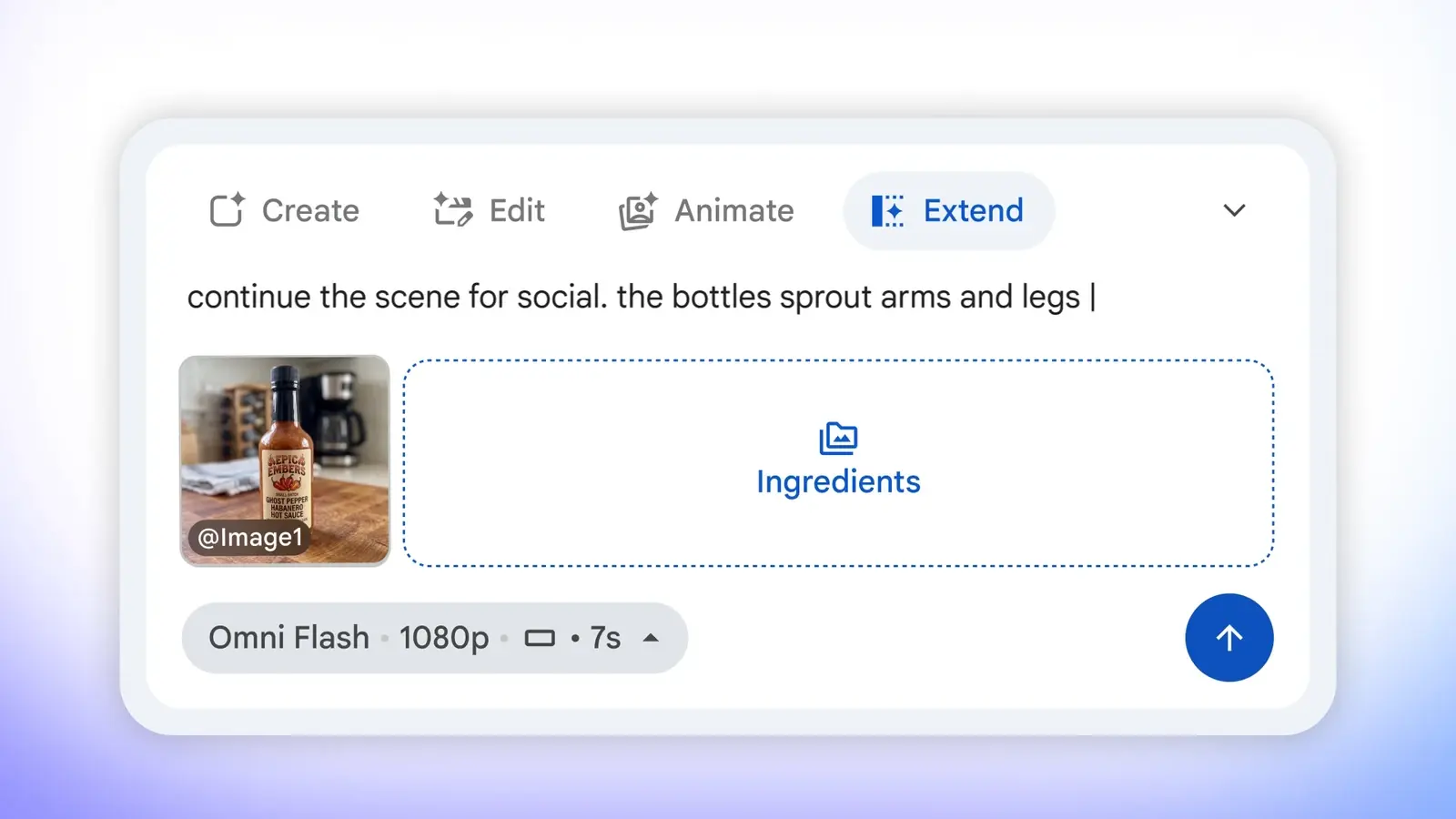Image resolution: width=1456 pixels, height=819 pixels.
Task: Click the Ingredients gallery icon
Action: click(838, 438)
